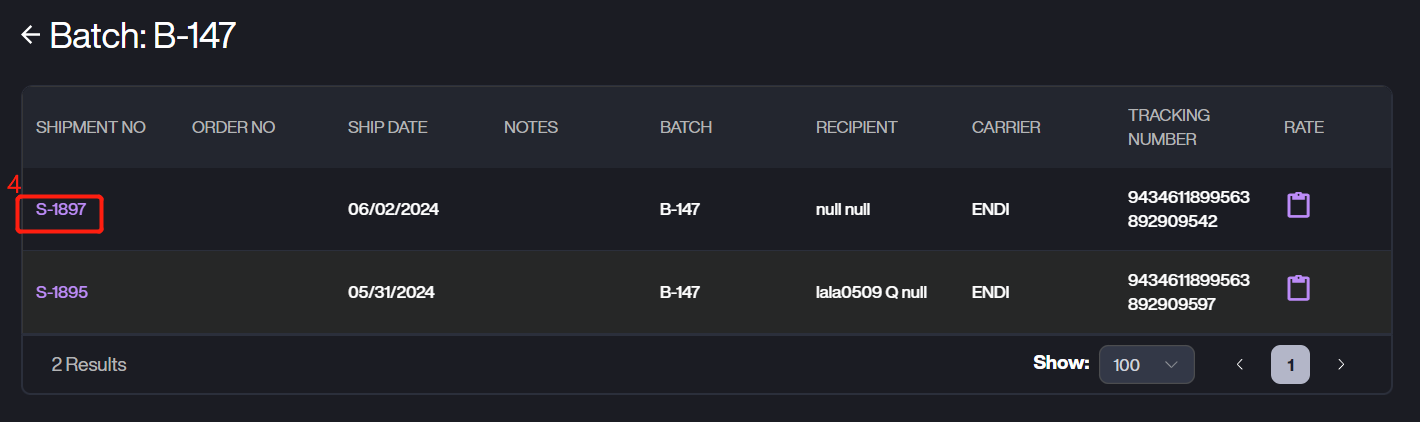Sort by Ship Date column header

point(387,127)
